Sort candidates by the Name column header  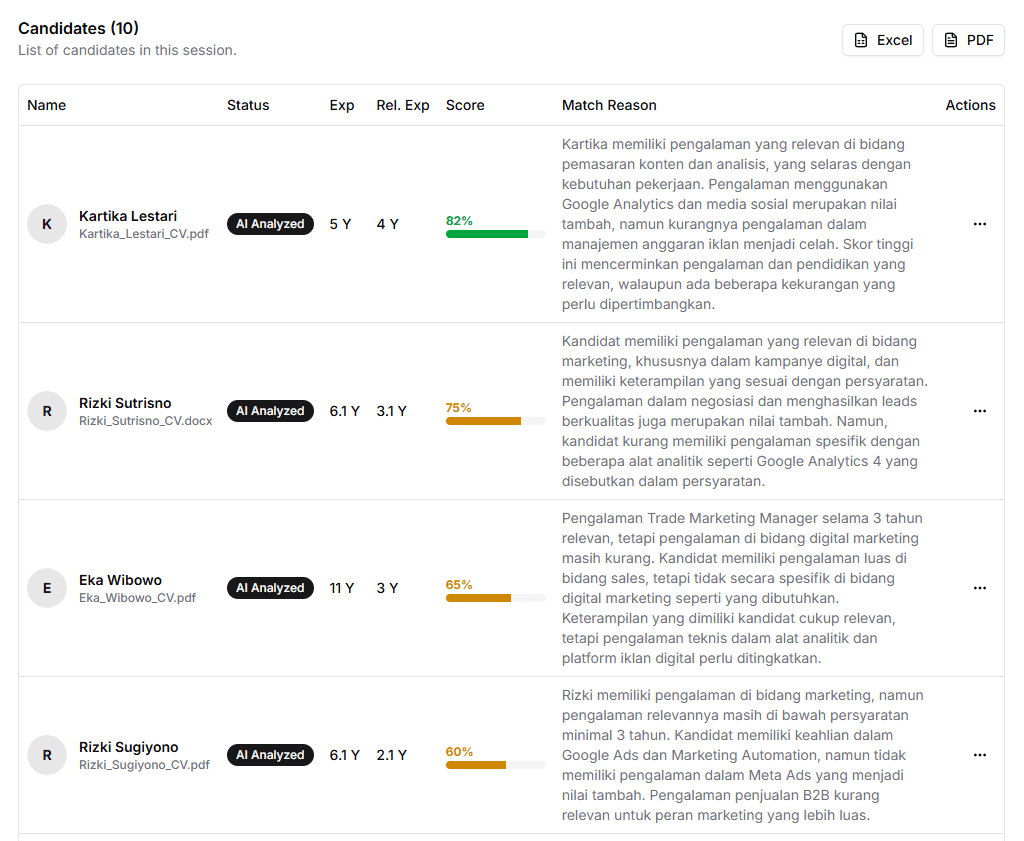(x=46, y=105)
